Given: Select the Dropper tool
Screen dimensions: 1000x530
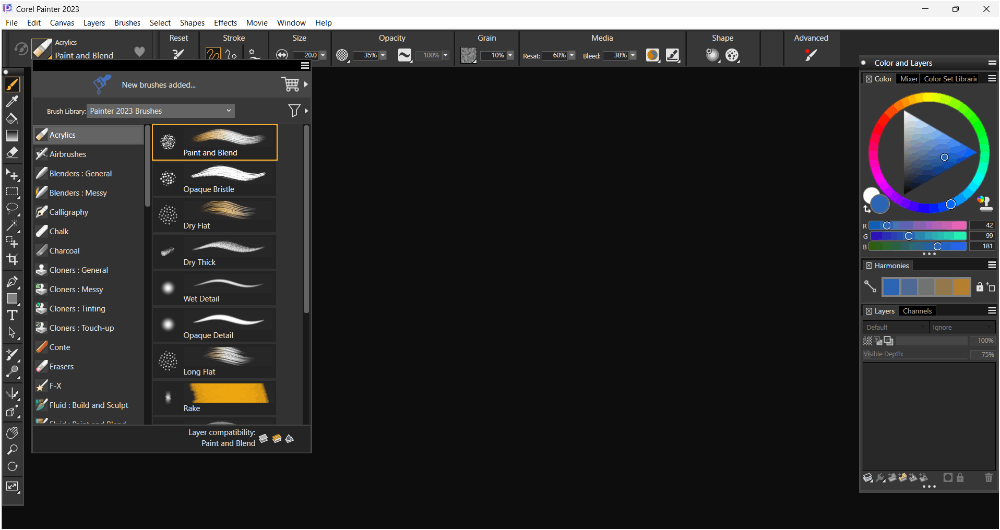Looking at the screenshot, I should click(12, 101).
